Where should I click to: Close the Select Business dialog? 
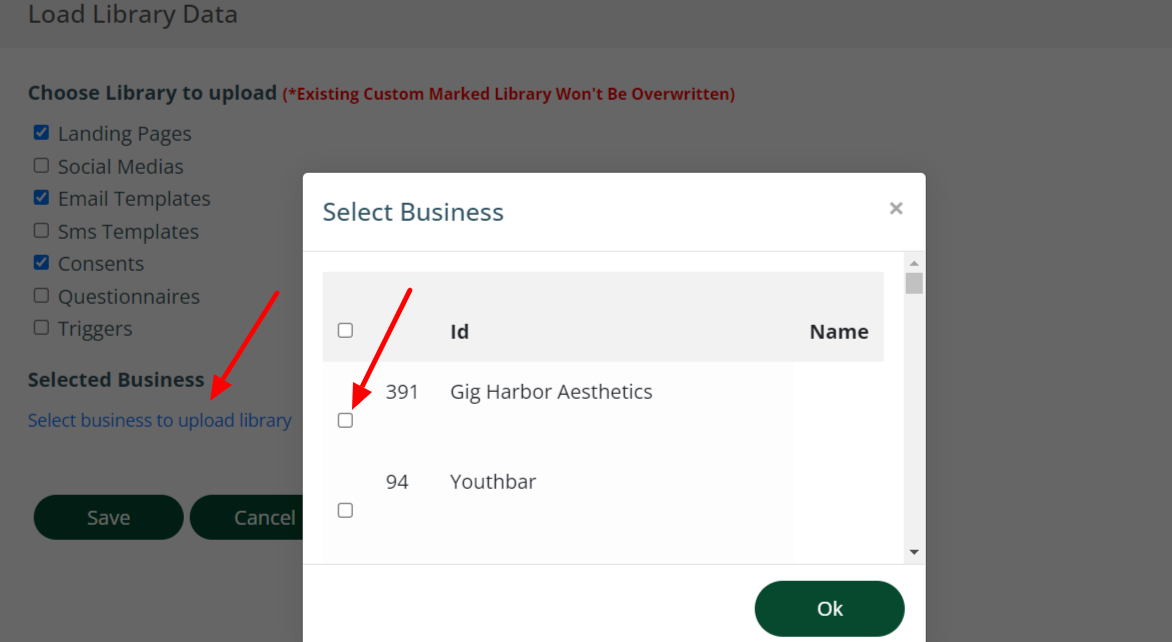point(896,209)
